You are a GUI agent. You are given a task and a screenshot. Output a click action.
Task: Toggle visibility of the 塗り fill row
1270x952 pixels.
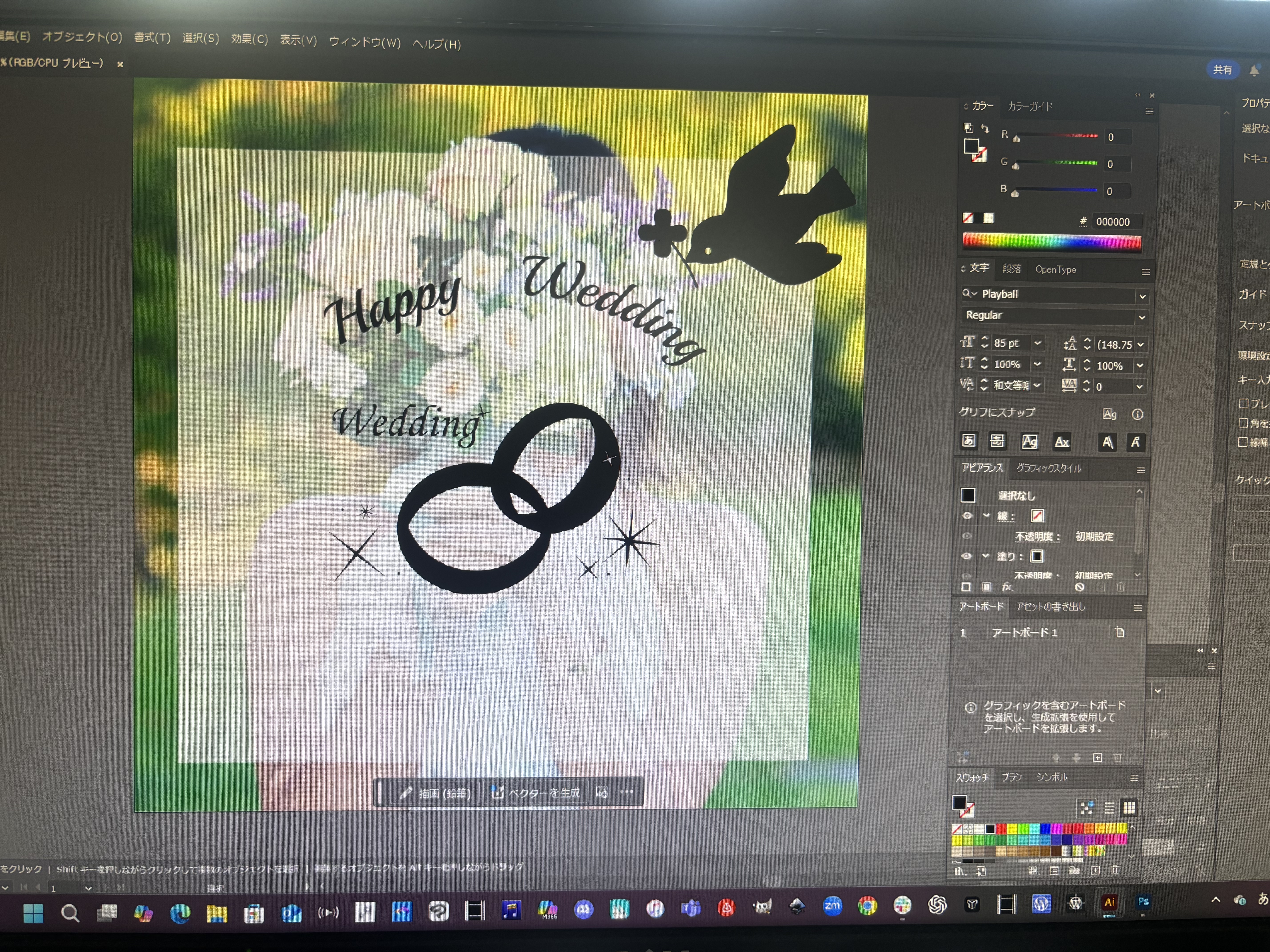967,556
